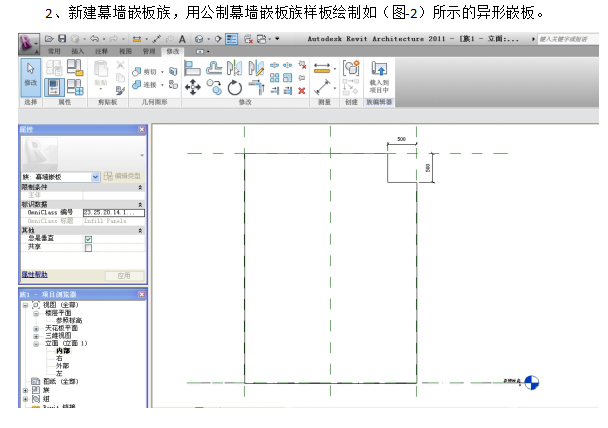Open the family type dropdown (族: 幕墙嵌板)

click(95, 176)
